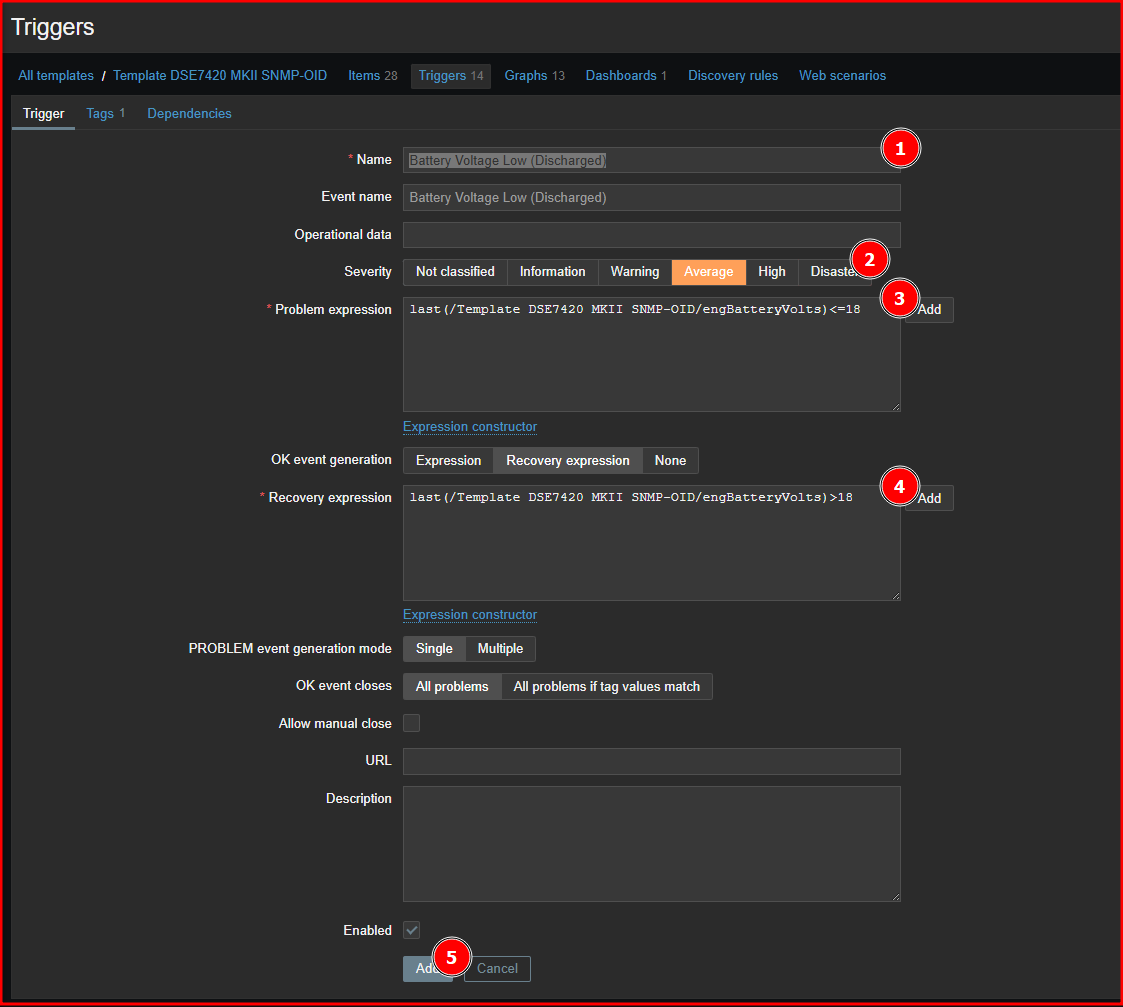
Task: Open Expression constructor below Recovery expression
Action: pos(470,615)
